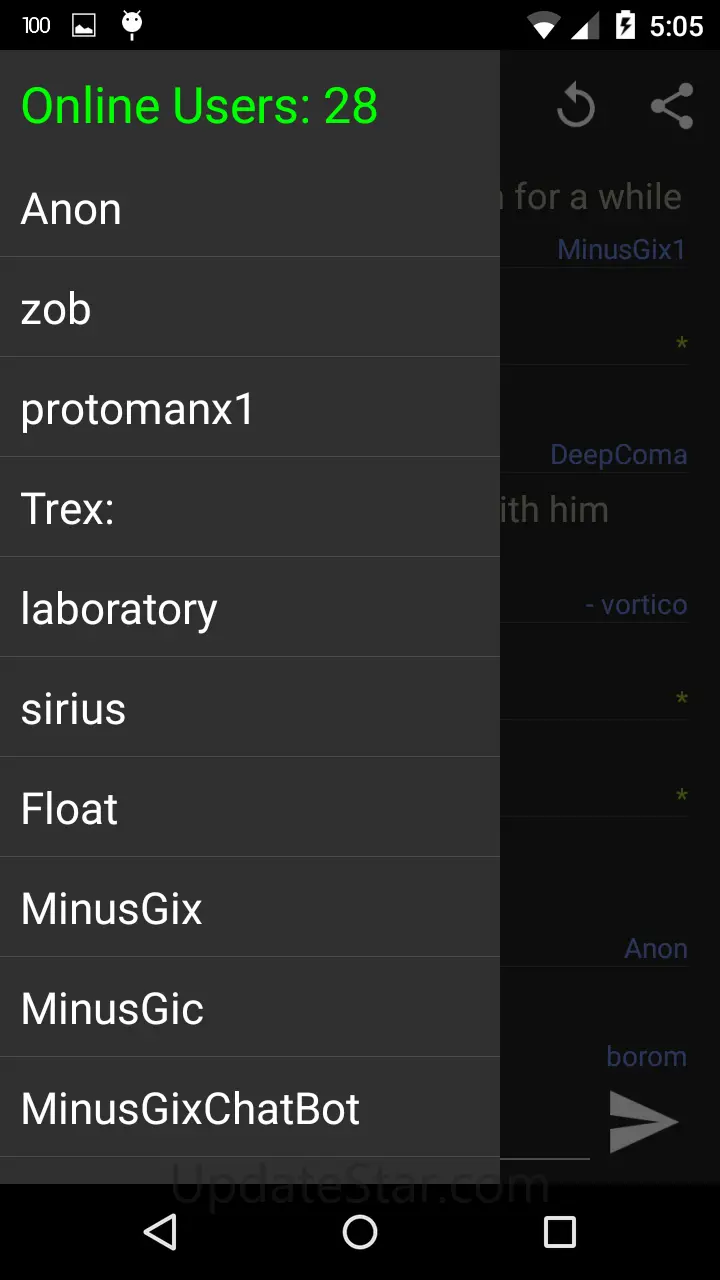
Task: Select sirius in the user list
Action: coord(250,709)
